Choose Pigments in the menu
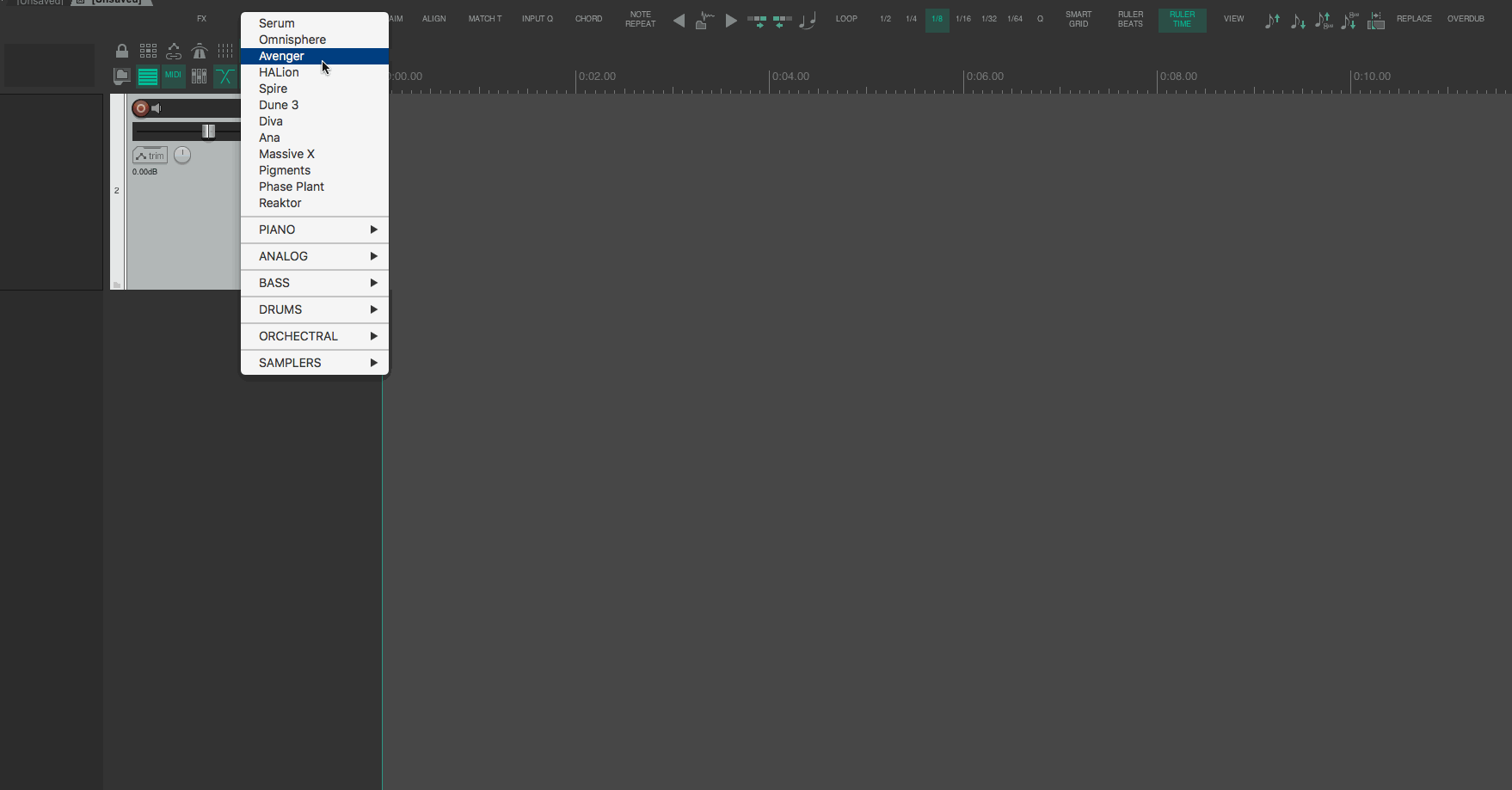Image resolution: width=1512 pixels, height=790 pixels. [x=315, y=170]
